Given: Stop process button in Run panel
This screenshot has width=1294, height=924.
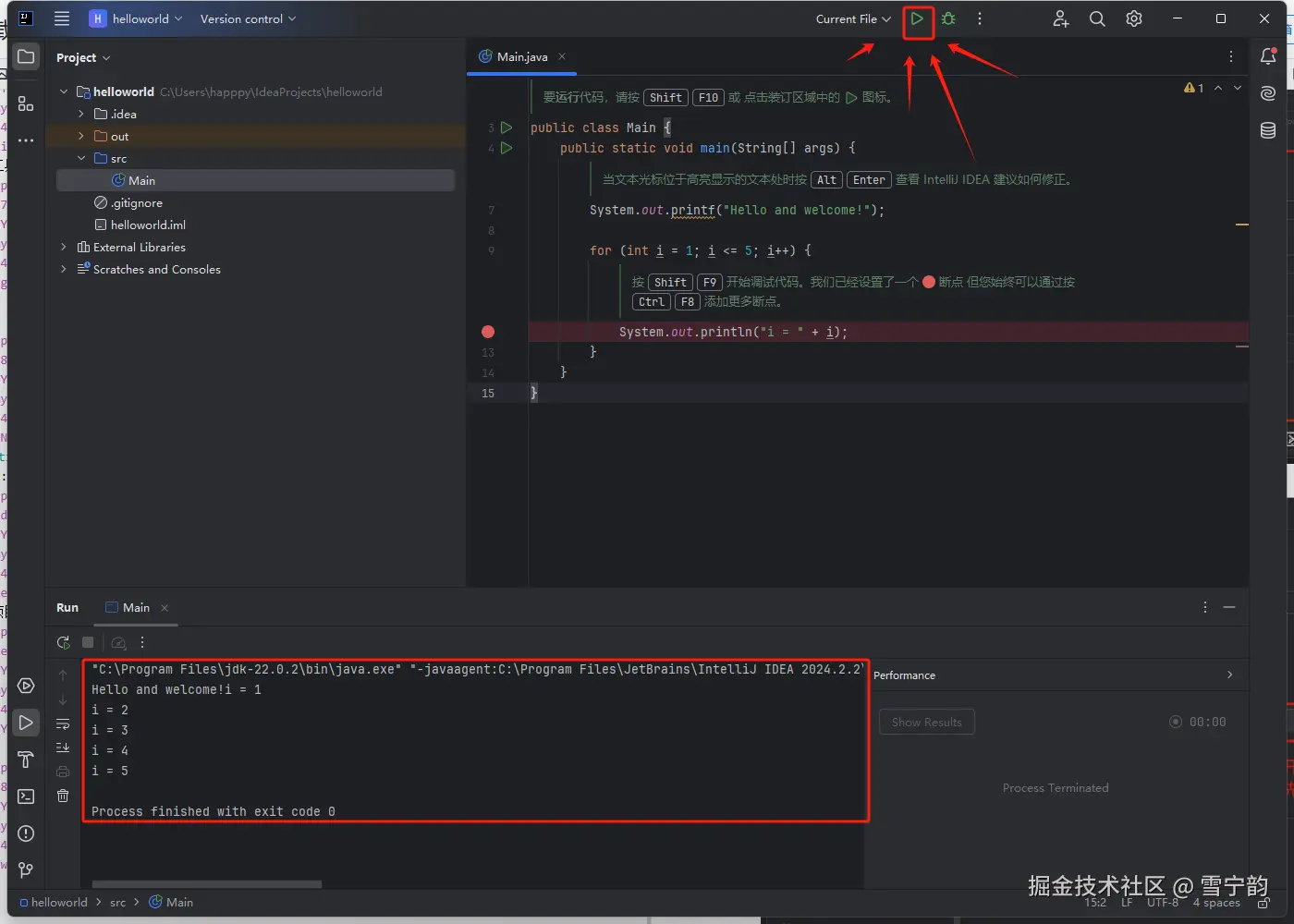Looking at the screenshot, I should pos(88,642).
